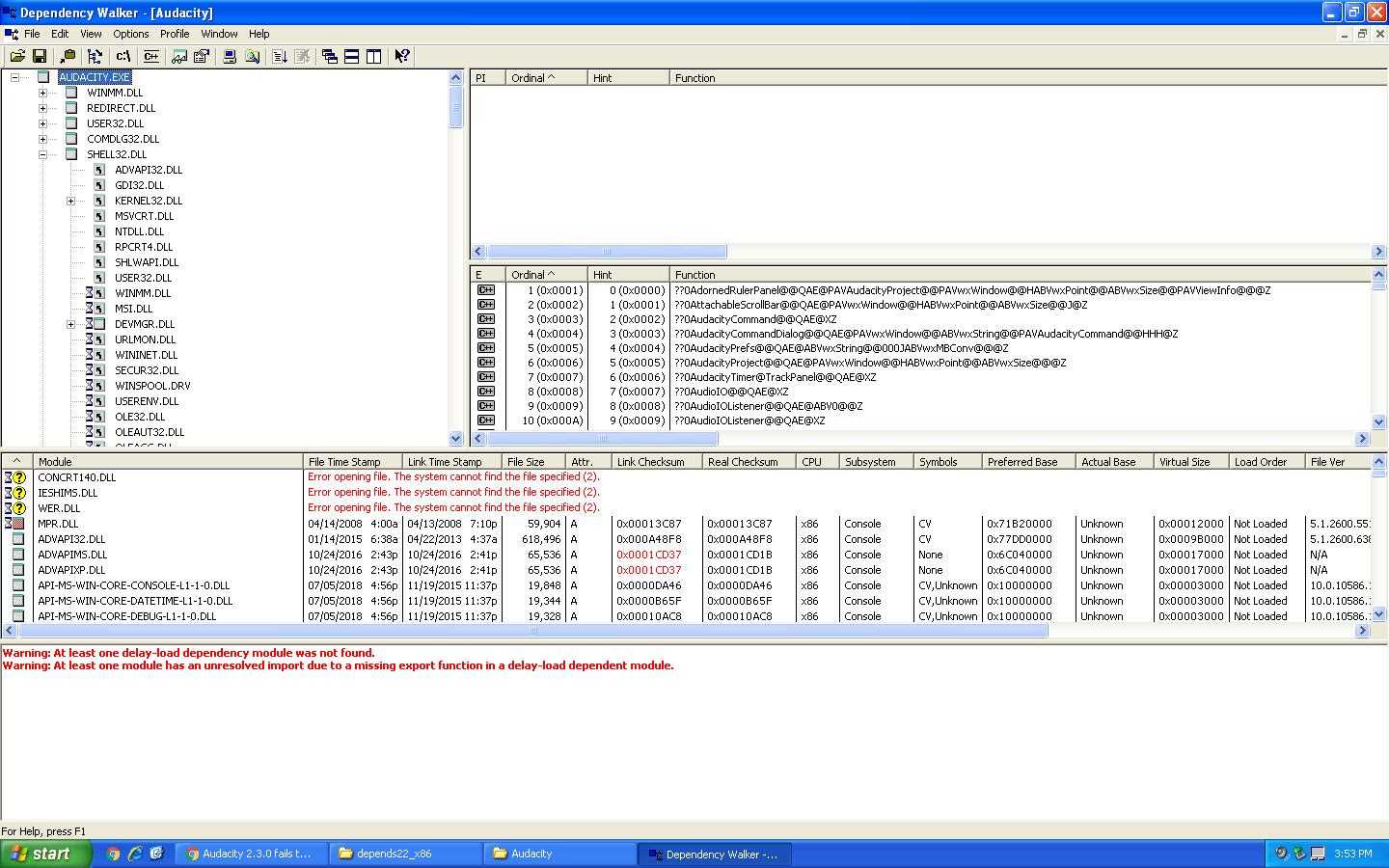Toggle Undecorate C++ Functions toolbar icon
Screen dimensions: 1389x868
pos(150,56)
